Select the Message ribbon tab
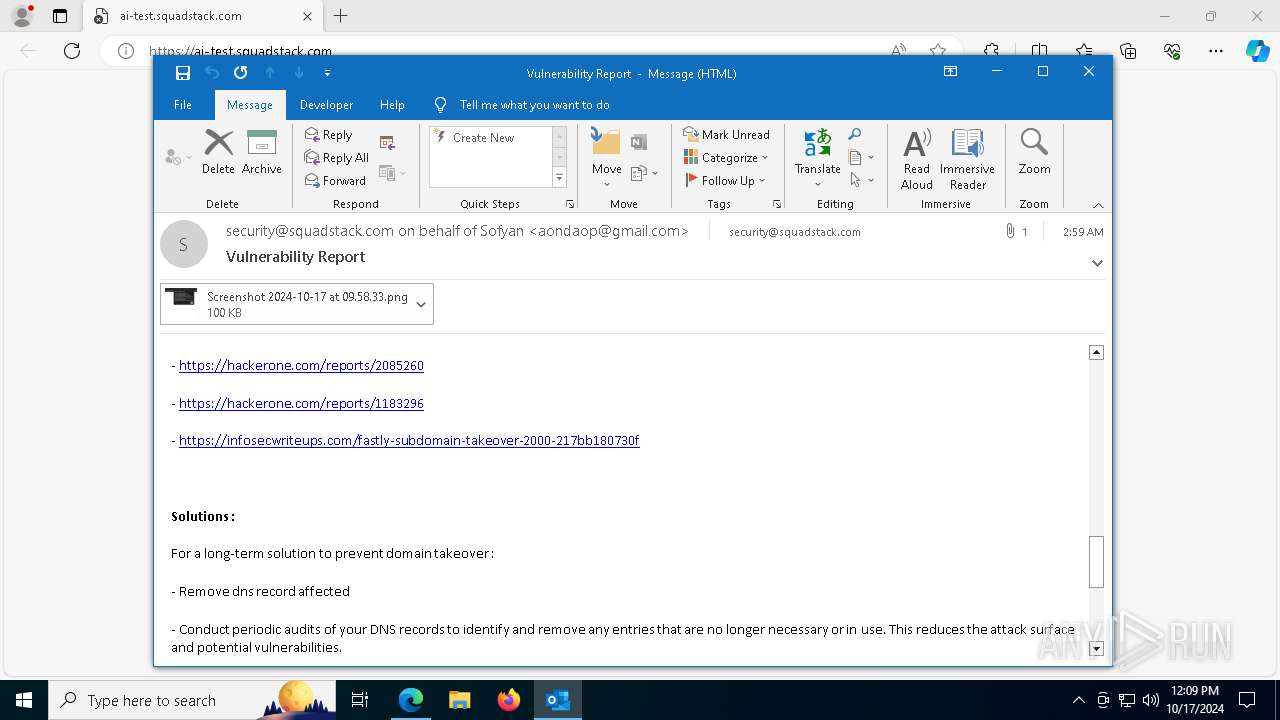 click(x=250, y=105)
